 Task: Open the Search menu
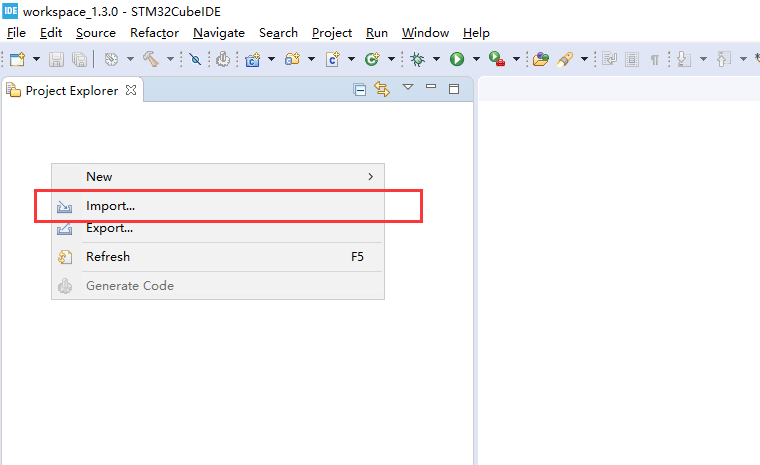pyautogui.click(x=278, y=33)
